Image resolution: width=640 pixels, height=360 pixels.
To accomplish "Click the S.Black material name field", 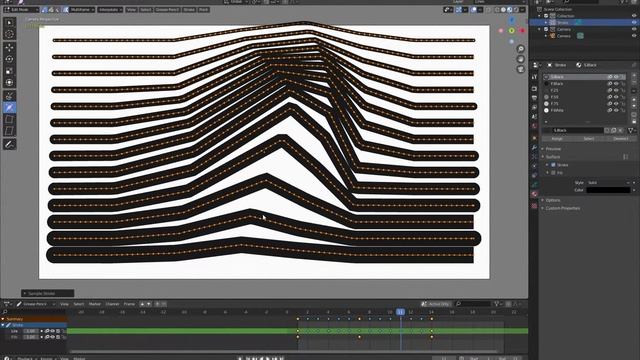I will tap(578, 130).
